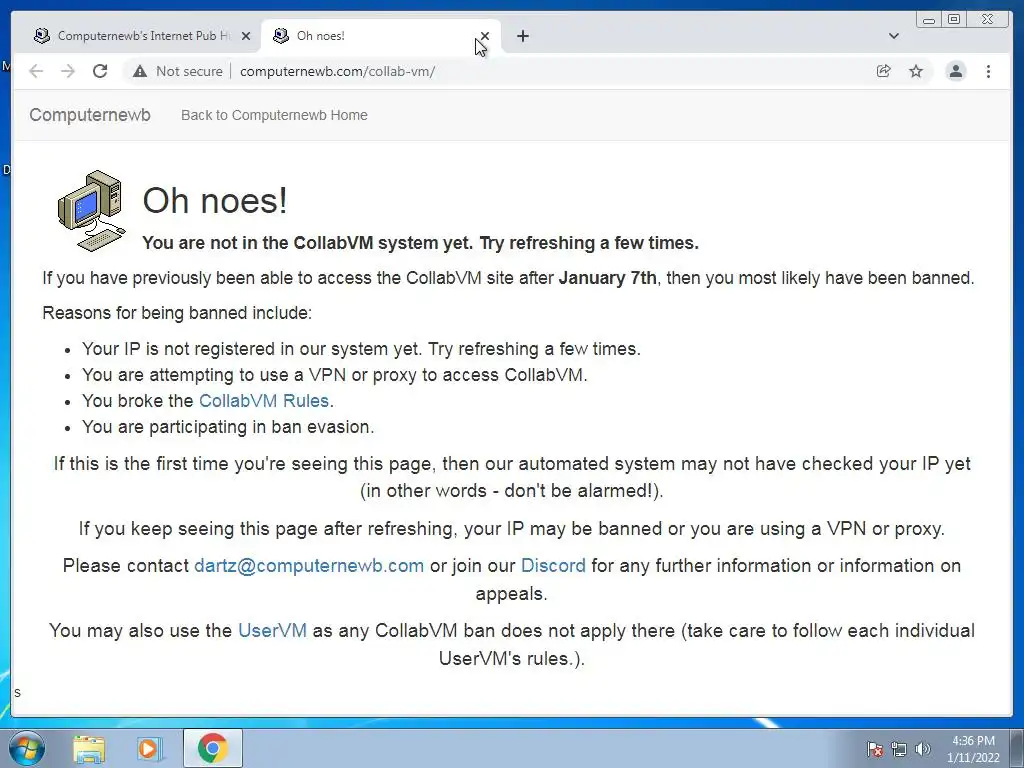This screenshot has width=1024, height=768.
Task: Open Windows Explorer from the taskbar
Action: (89, 749)
